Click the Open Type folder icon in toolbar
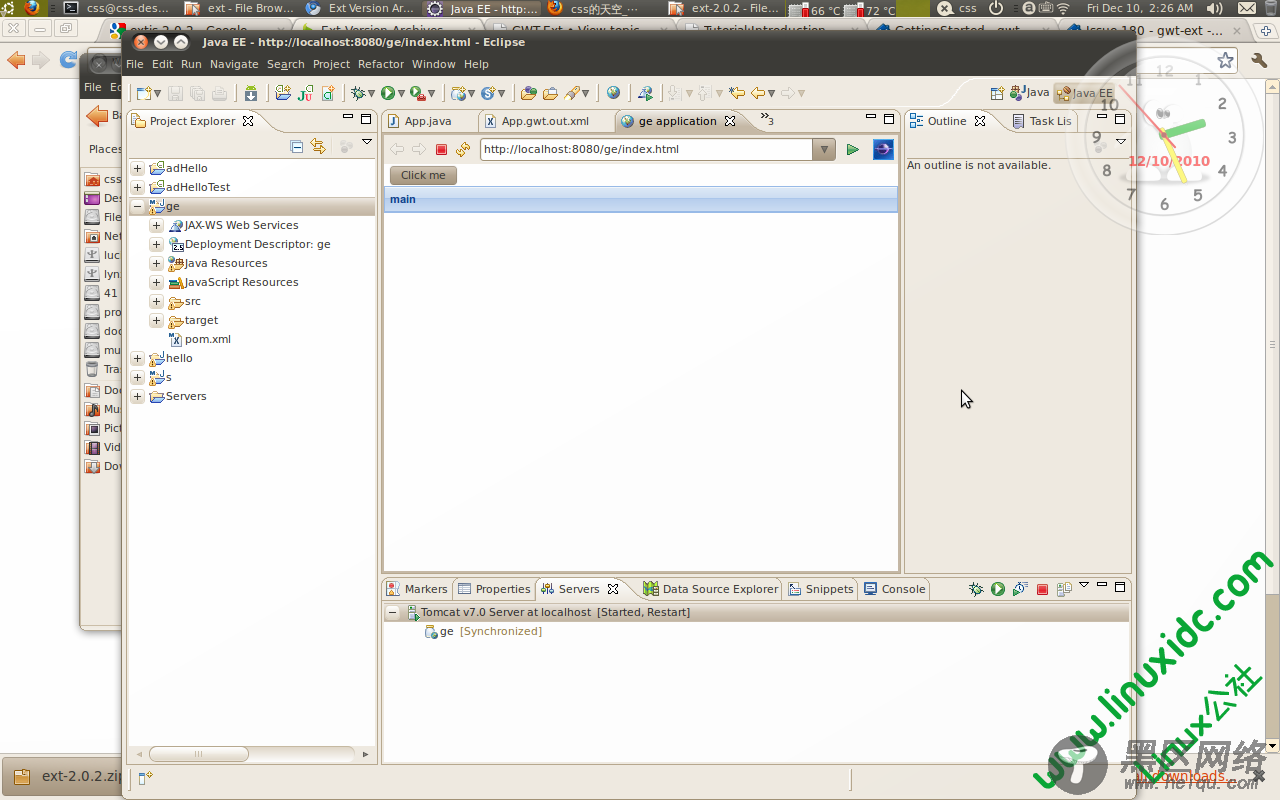Viewport: 1280px width, 800px height. [x=529, y=93]
